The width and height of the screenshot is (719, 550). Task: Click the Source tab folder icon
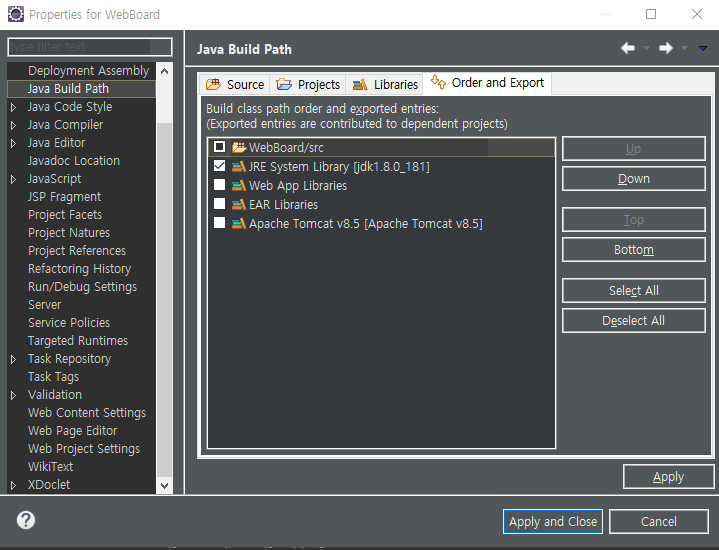[213, 84]
